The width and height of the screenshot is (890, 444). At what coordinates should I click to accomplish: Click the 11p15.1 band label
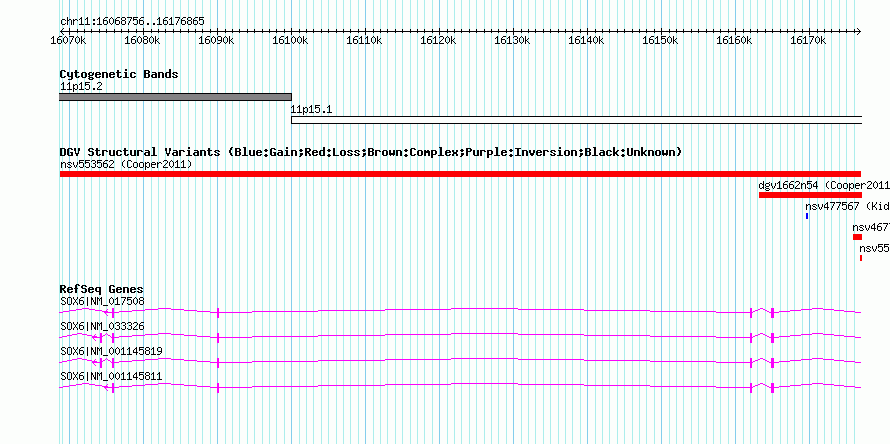(x=311, y=110)
